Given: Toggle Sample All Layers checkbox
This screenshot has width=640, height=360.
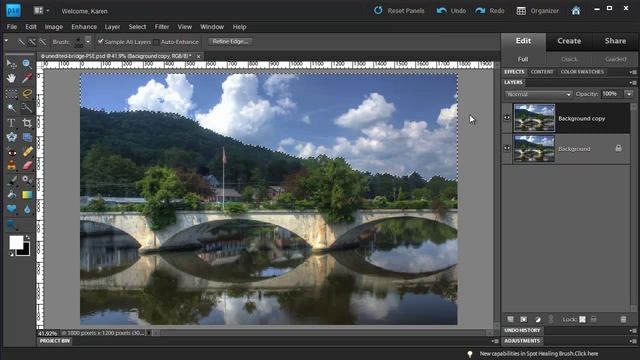Looking at the screenshot, I should tap(100, 42).
